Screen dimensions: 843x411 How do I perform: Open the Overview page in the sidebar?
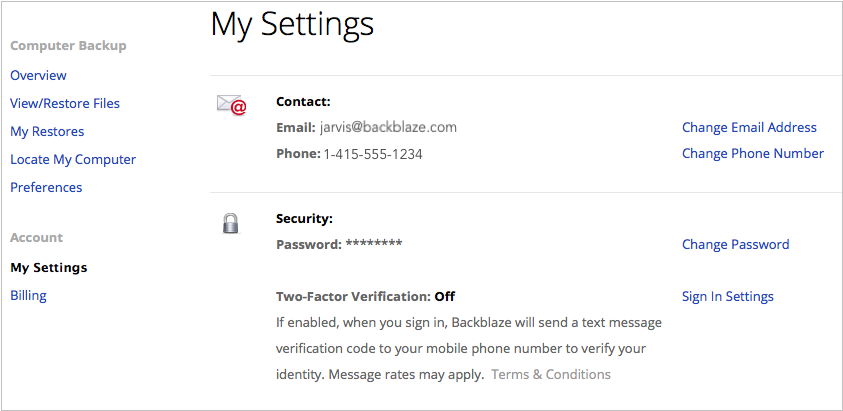38,75
